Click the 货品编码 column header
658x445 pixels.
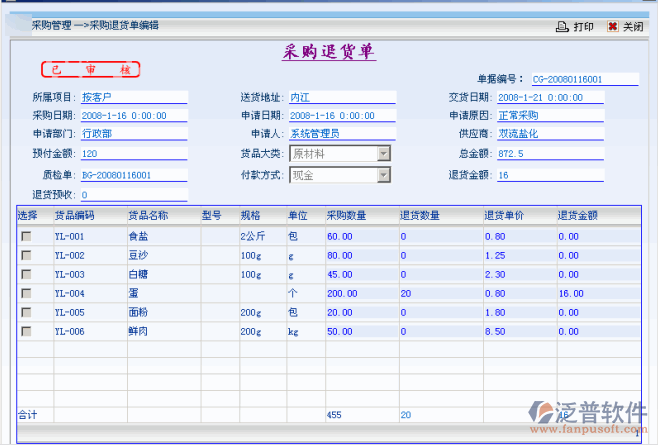click(x=74, y=215)
